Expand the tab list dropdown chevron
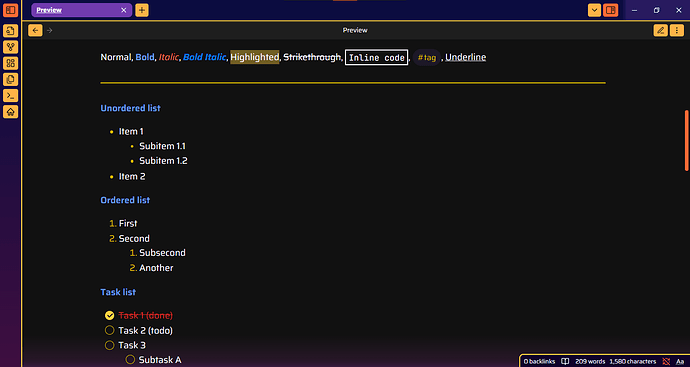Screen dimensions: 690x367 click(x=595, y=10)
